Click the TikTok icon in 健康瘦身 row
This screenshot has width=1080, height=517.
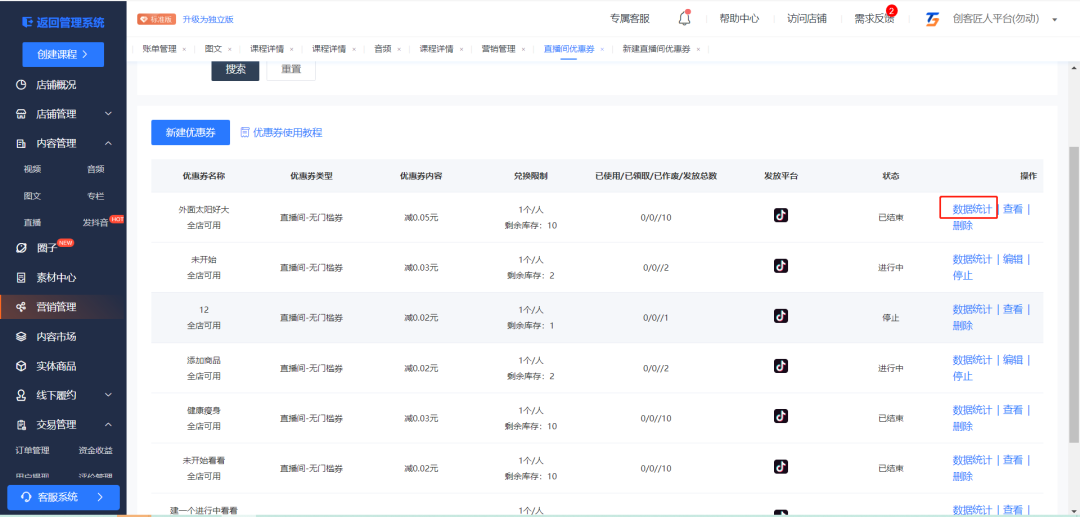[780, 416]
